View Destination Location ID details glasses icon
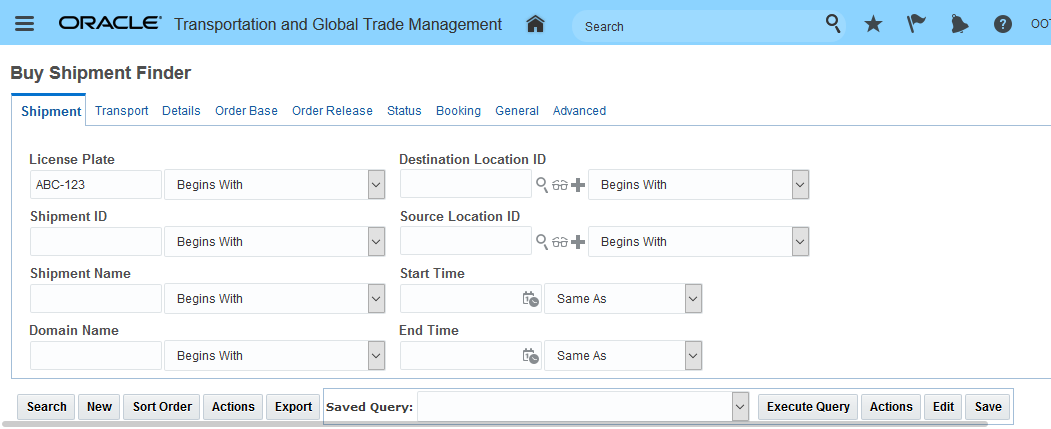This screenshot has width=1051, height=429. (x=559, y=185)
